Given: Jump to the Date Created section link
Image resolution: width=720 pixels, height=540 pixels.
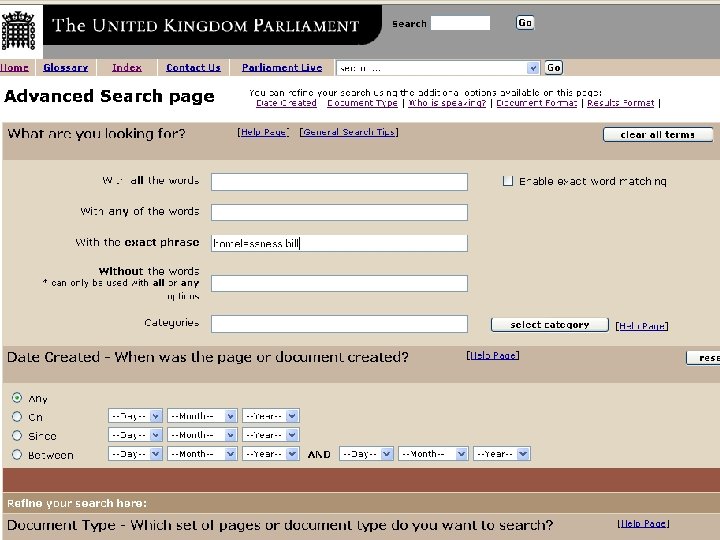Looking at the screenshot, I should point(287,103).
